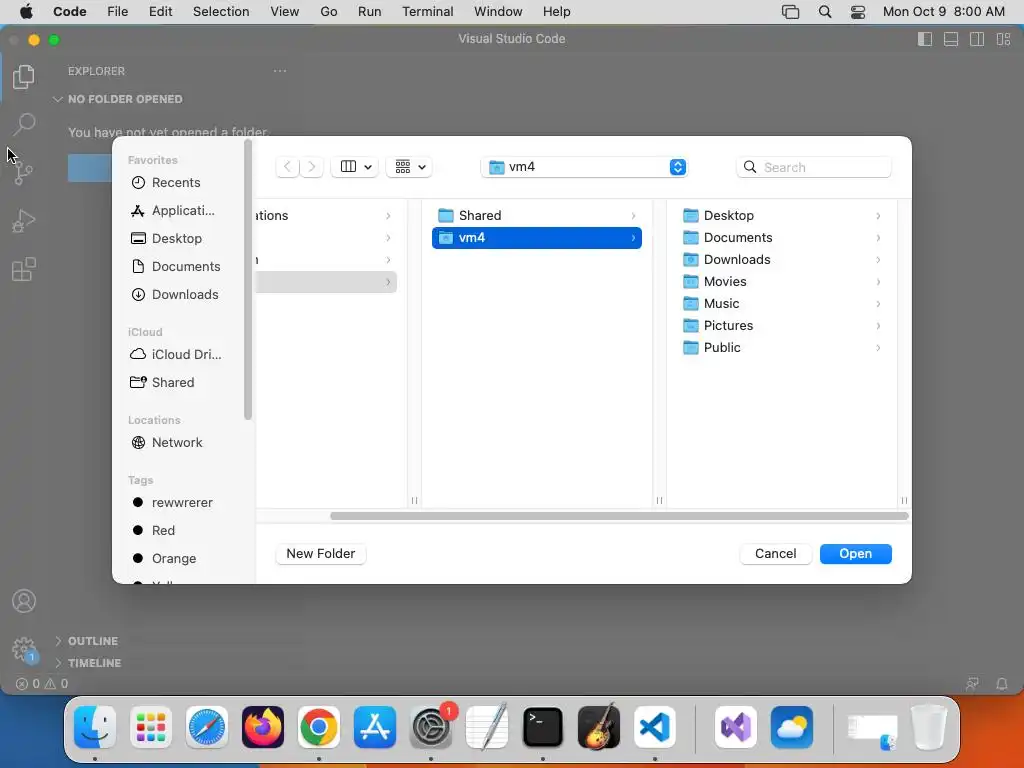
Task: Open Spotlight search in menu bar
Action: (x=825, y=12)
